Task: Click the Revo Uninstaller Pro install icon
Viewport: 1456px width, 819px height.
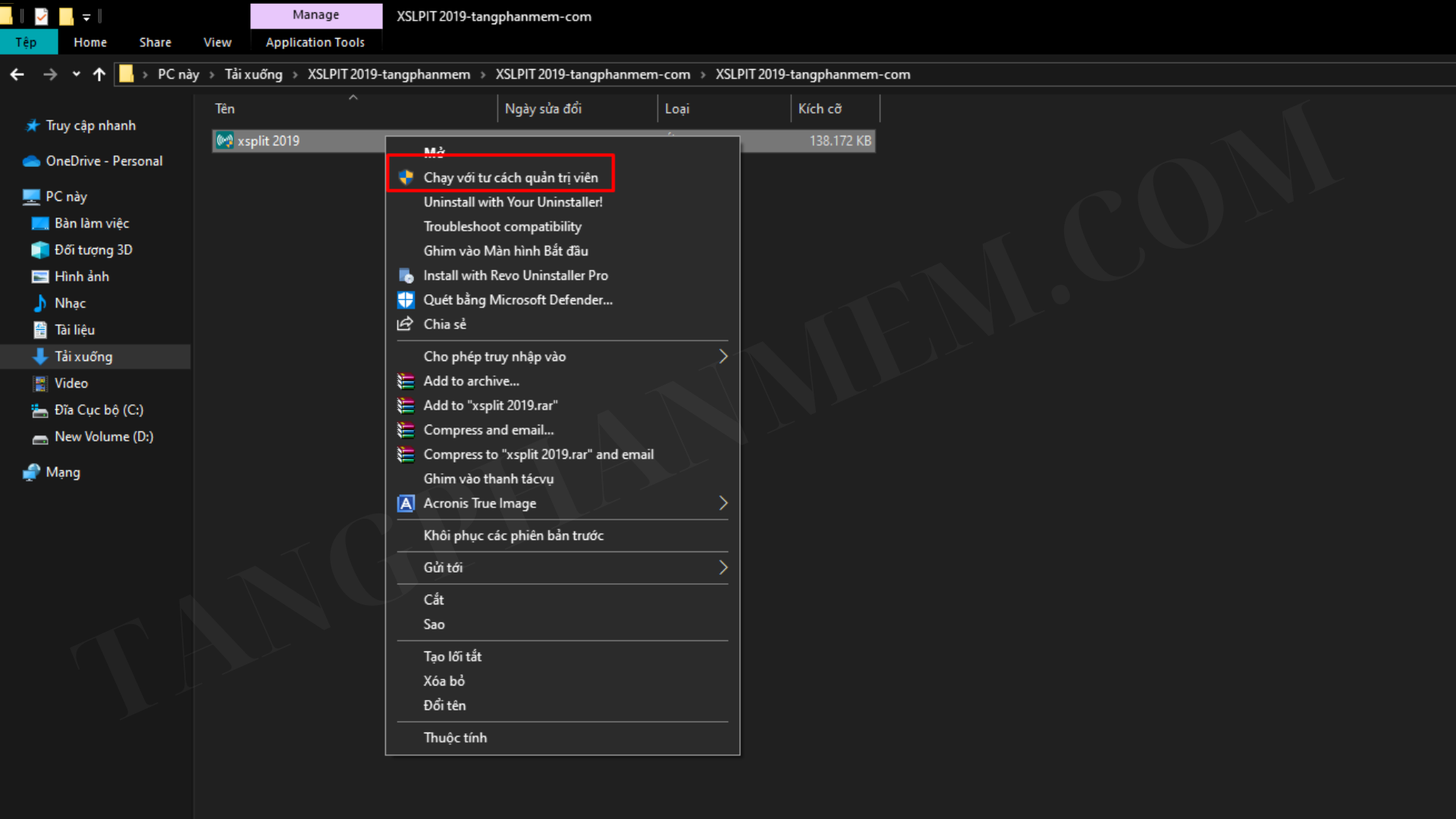Action: tap(406, 275)
